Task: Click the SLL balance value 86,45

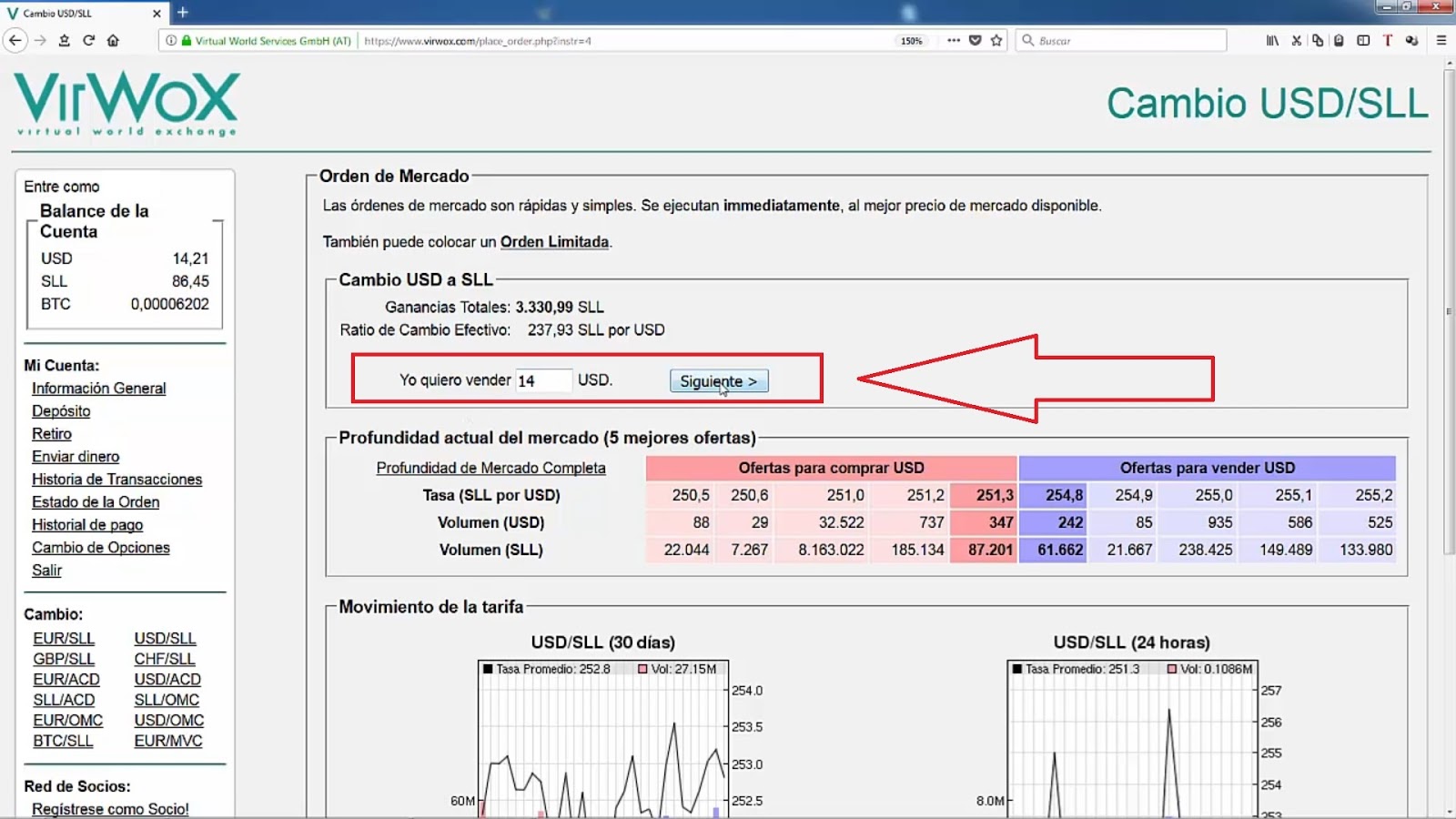Action: (190, 281)
